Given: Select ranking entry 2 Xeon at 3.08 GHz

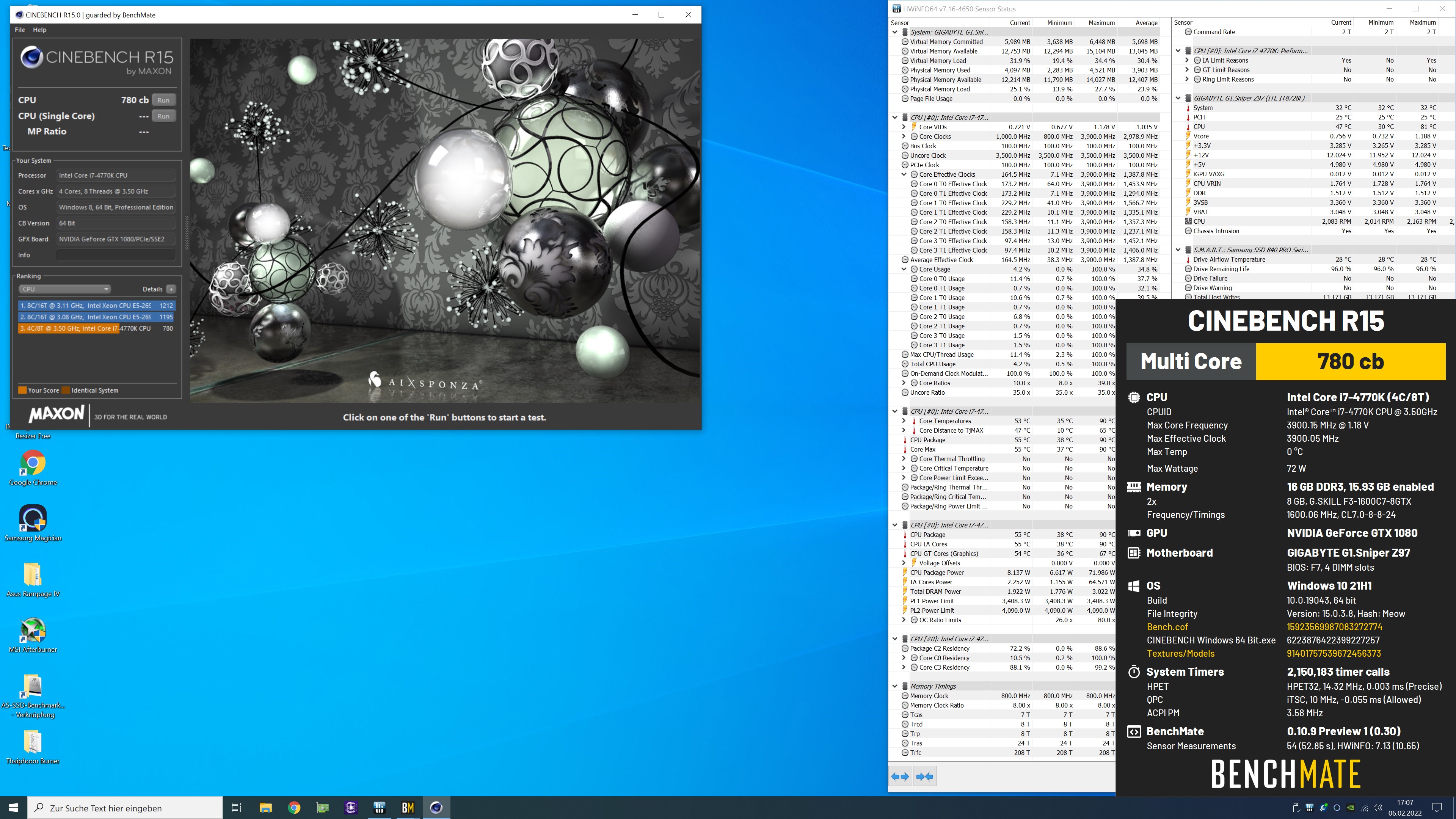Looking at the screenshot, I should tap(97, 317).
